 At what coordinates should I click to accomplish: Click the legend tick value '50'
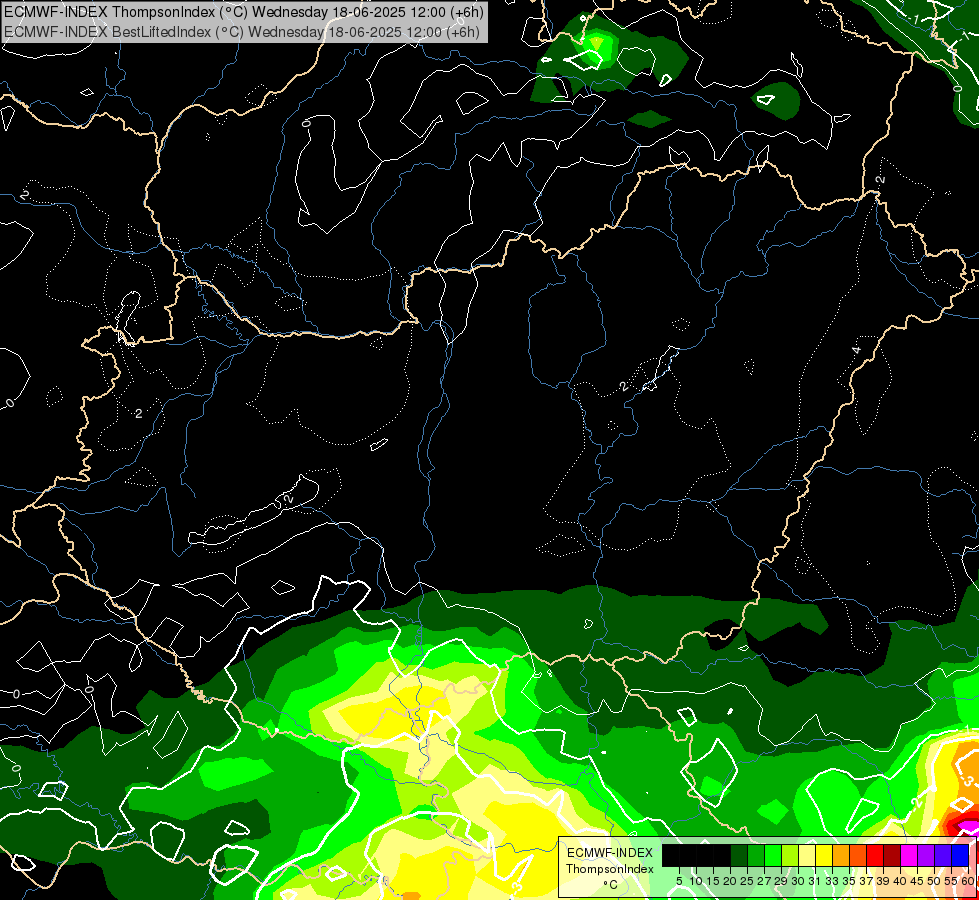pos(934,881)
